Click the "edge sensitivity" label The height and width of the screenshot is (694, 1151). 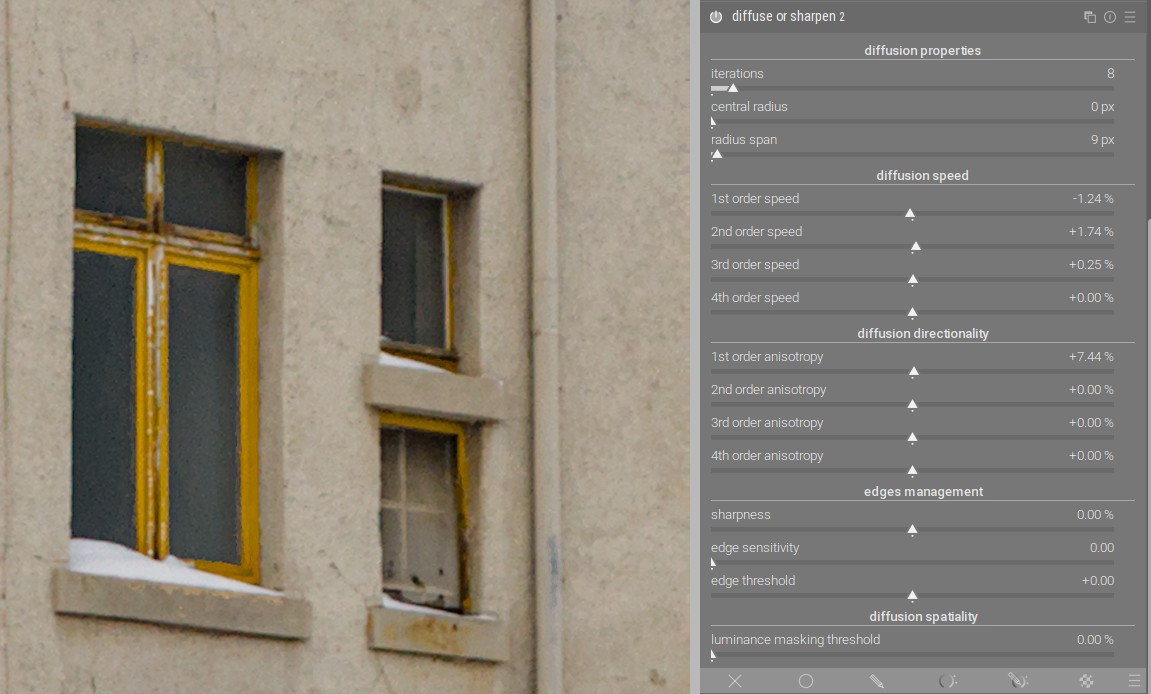point(755,548)
